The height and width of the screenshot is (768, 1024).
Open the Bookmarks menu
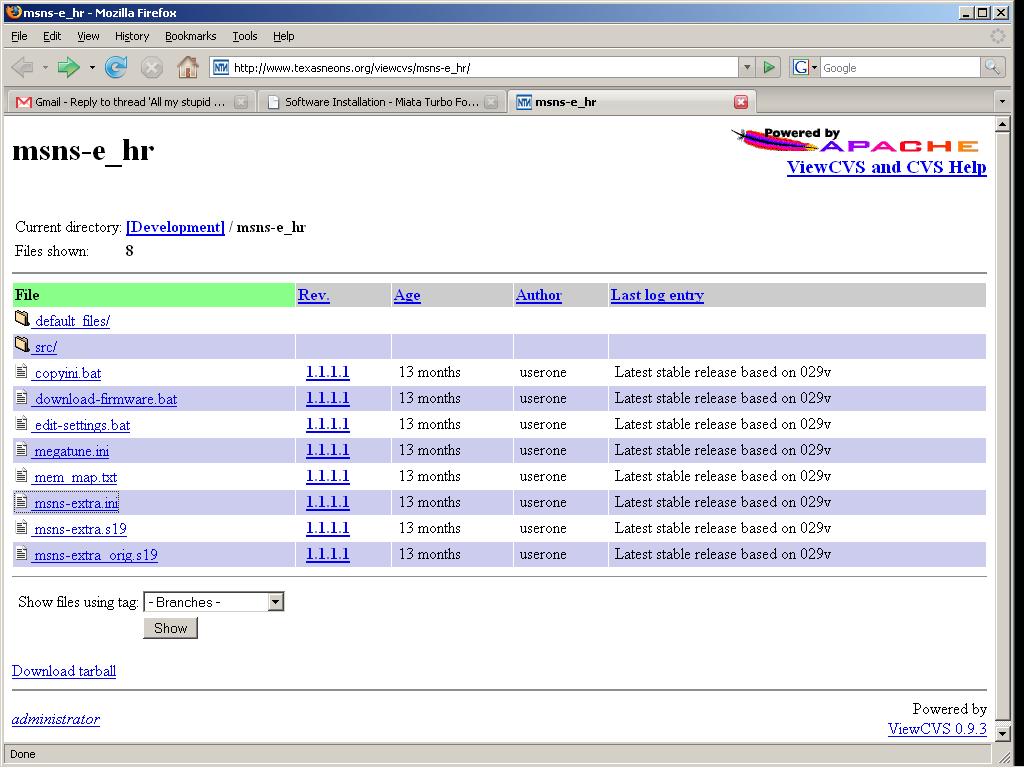tap(190, 36)
